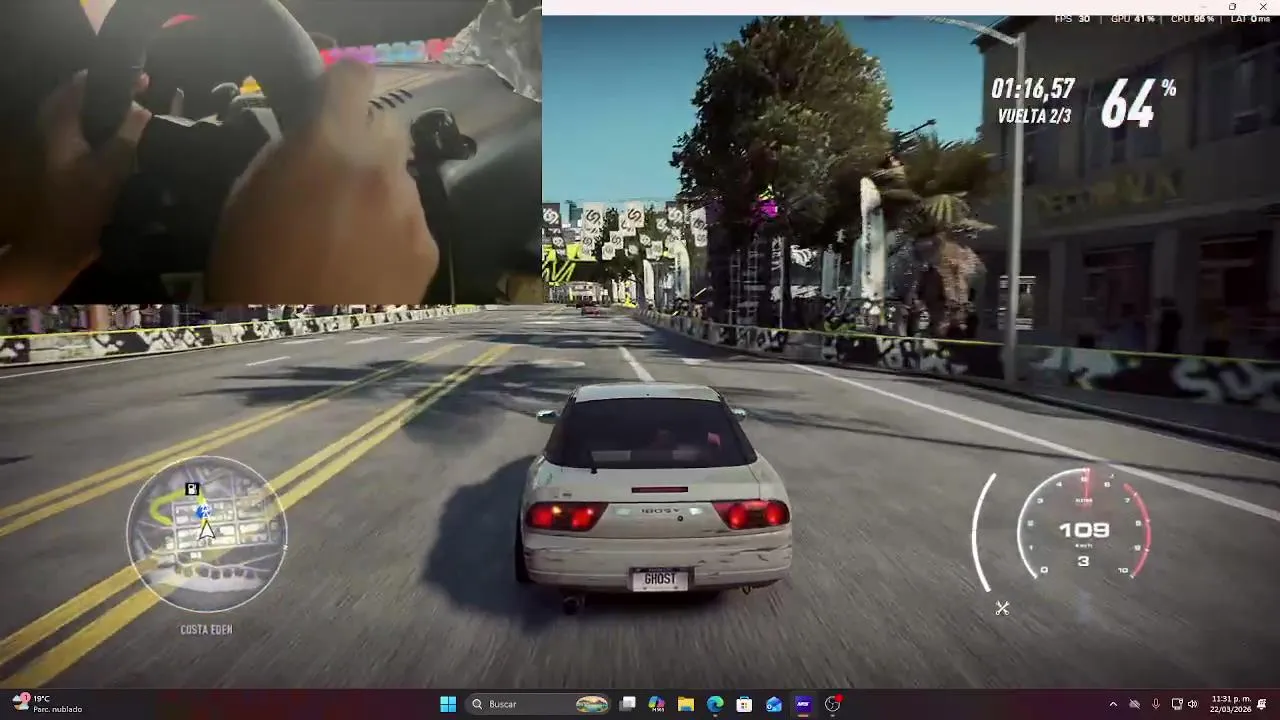The height and width of the screenshot is (720, 1280).
Task: Click the FPS 30 overlay counter
Action: tap(1072, 19)
